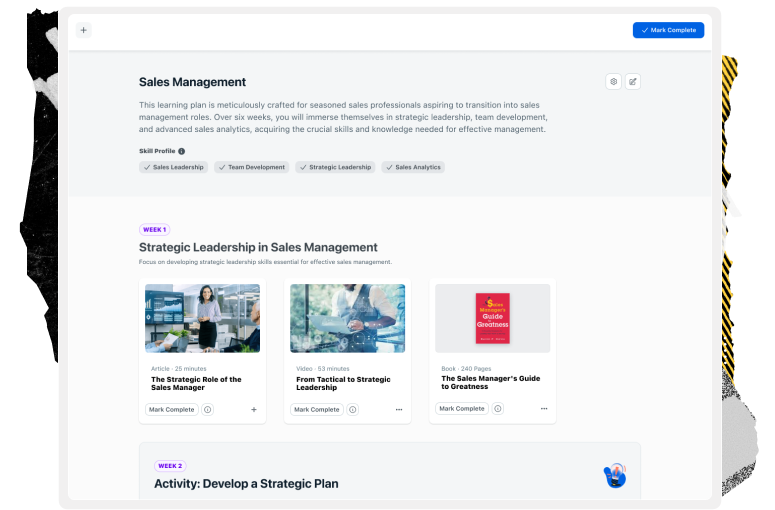Select the Sales Leadership skill tag
Image resolution: width=775 pixels, height=510 pixels.
pos(174,167)
